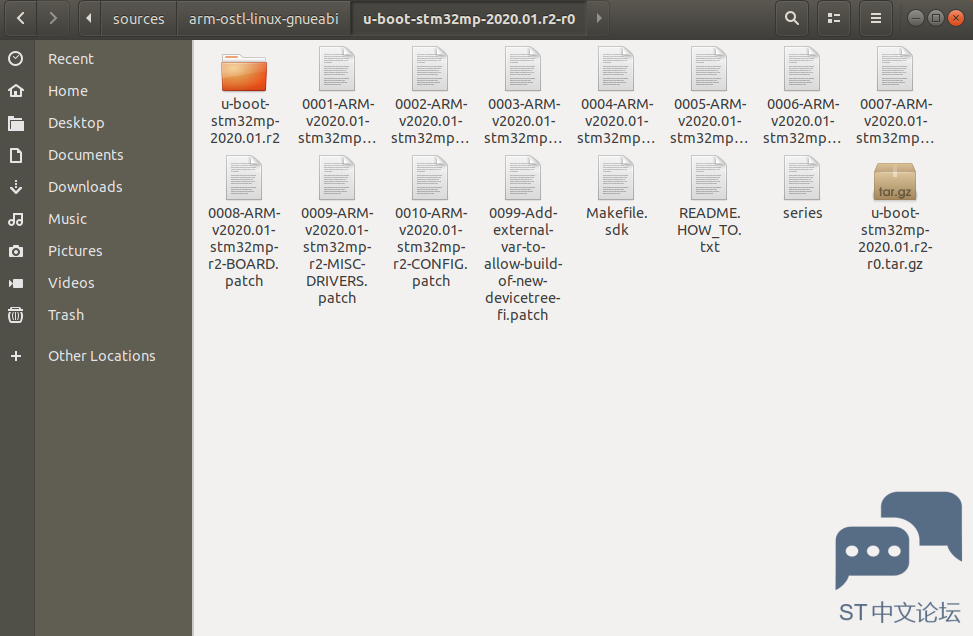Click the left path-scroll arrow before 'sources'
The width and height of the screenshot is (973, 636).
[89, 19]
